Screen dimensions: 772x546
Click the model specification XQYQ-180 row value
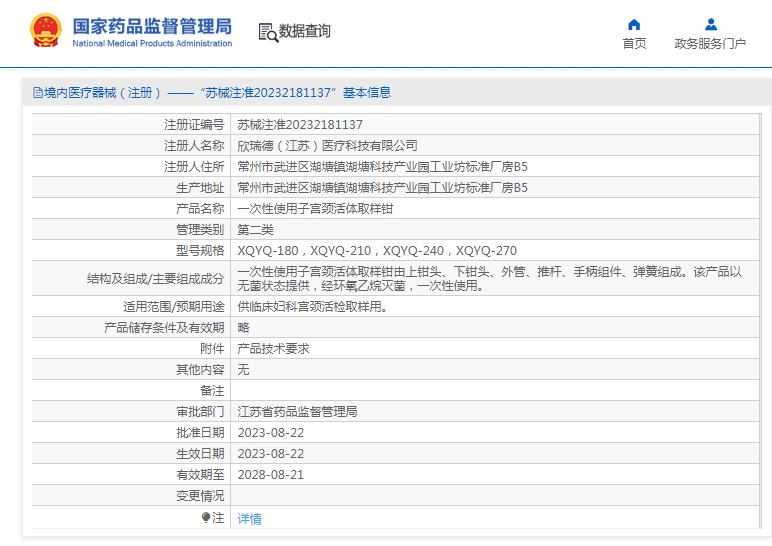tap(377, 251)
